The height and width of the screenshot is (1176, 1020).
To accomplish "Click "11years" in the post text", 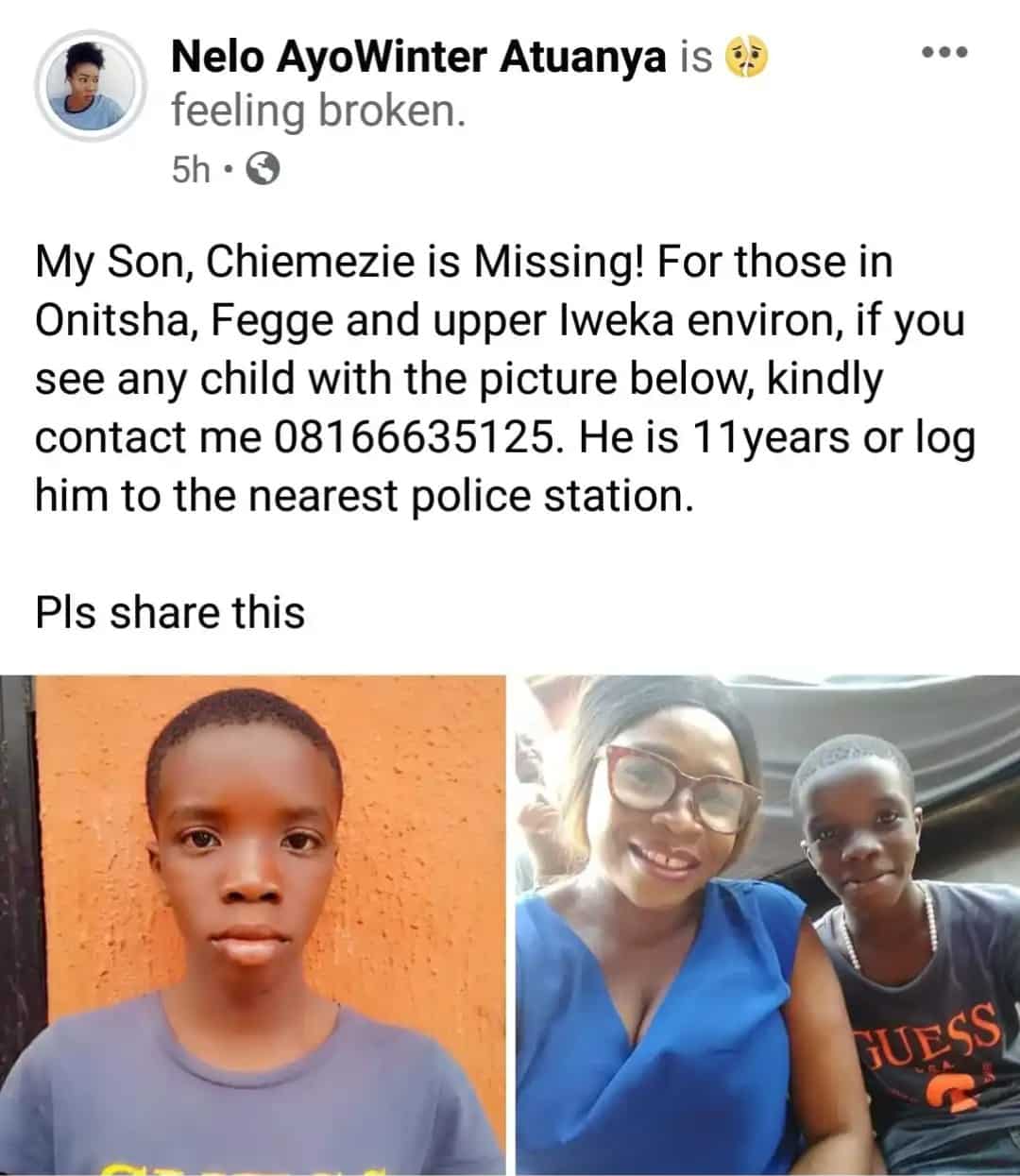I will [x=784, y=437].
